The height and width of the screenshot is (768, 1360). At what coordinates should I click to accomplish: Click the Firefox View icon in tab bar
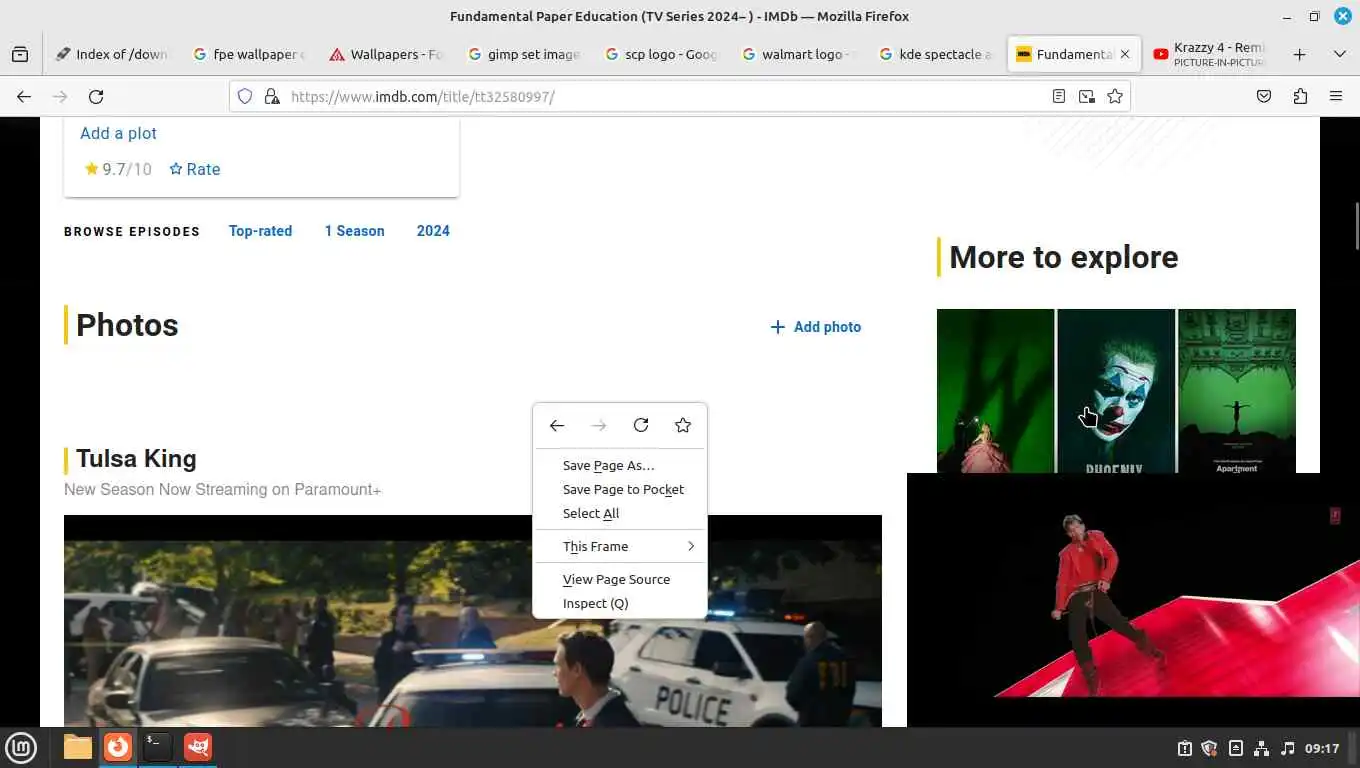pos(20,54)
